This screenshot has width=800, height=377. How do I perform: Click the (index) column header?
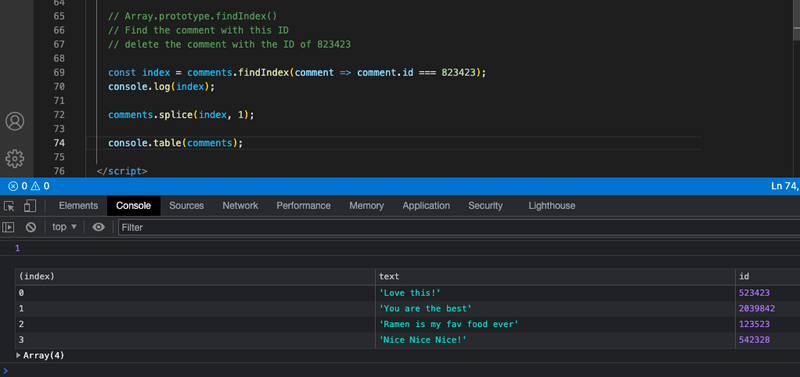click(195, 276)
